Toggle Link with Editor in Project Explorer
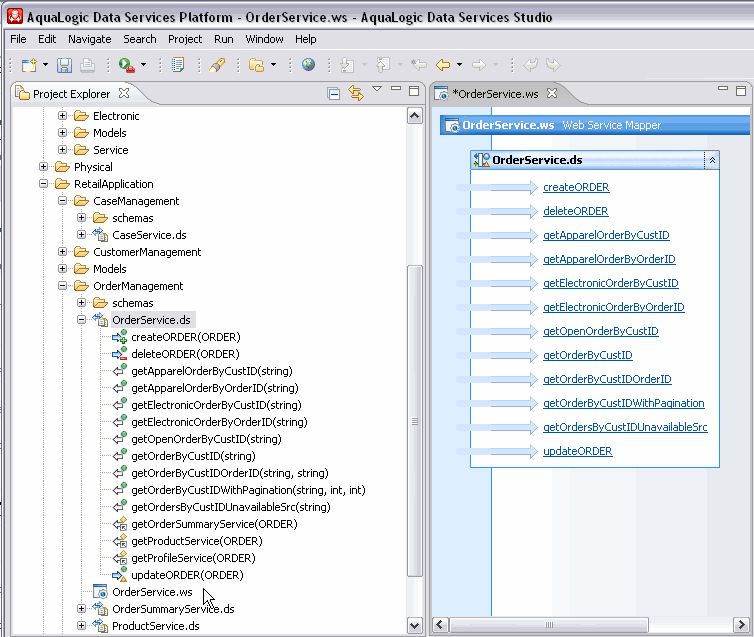The image size is (754, 637). (356, 93)
